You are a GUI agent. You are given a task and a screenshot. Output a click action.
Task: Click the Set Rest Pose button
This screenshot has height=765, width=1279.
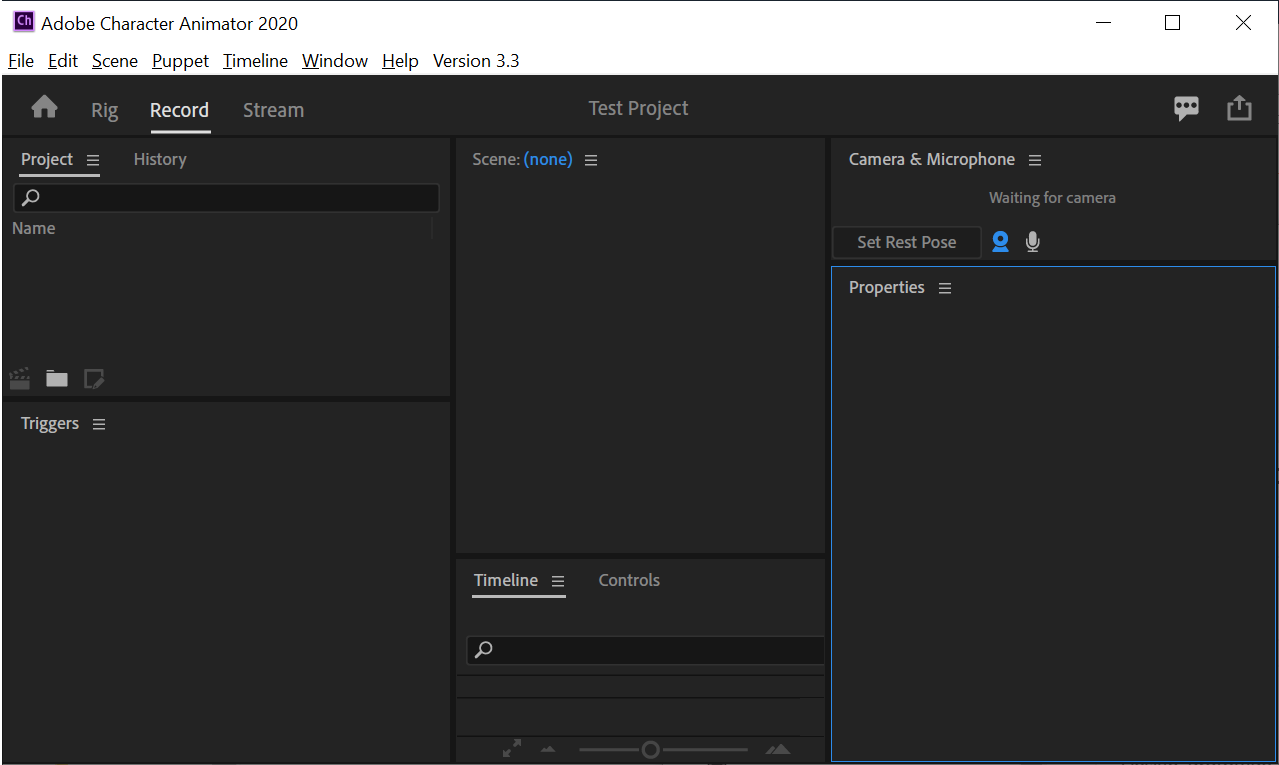(x=906, y=241)
